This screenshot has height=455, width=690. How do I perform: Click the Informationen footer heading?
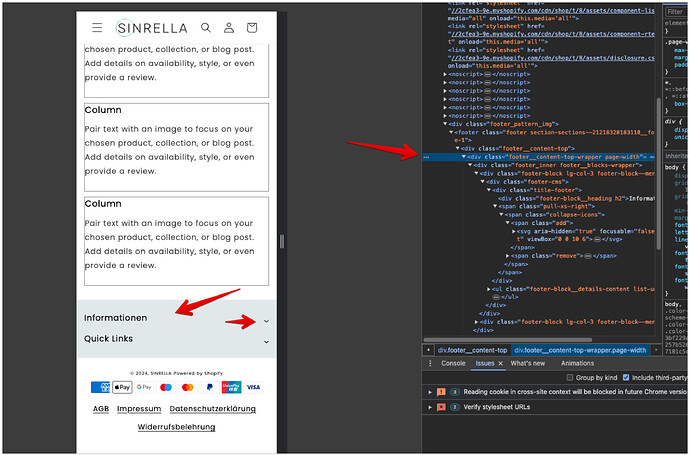[x=115, y=318]
